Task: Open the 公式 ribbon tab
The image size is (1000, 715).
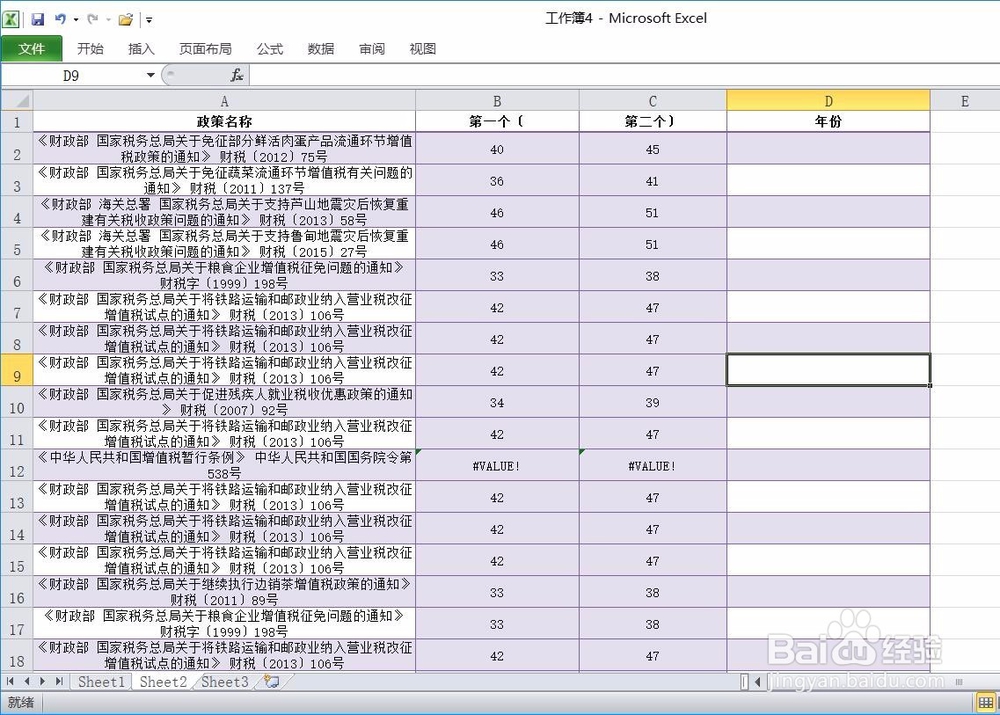Action: [268, 48]
